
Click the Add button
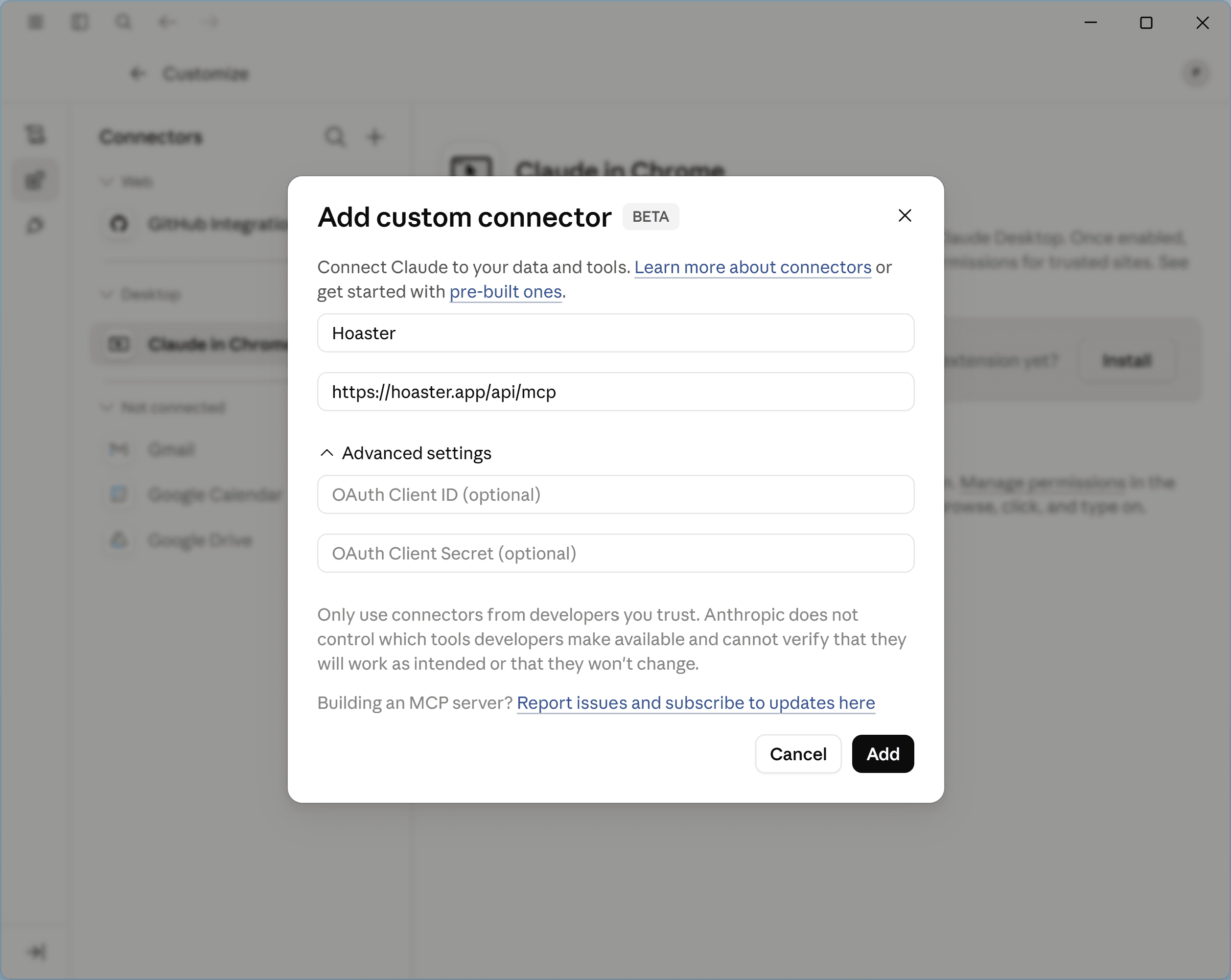point(883,754)
